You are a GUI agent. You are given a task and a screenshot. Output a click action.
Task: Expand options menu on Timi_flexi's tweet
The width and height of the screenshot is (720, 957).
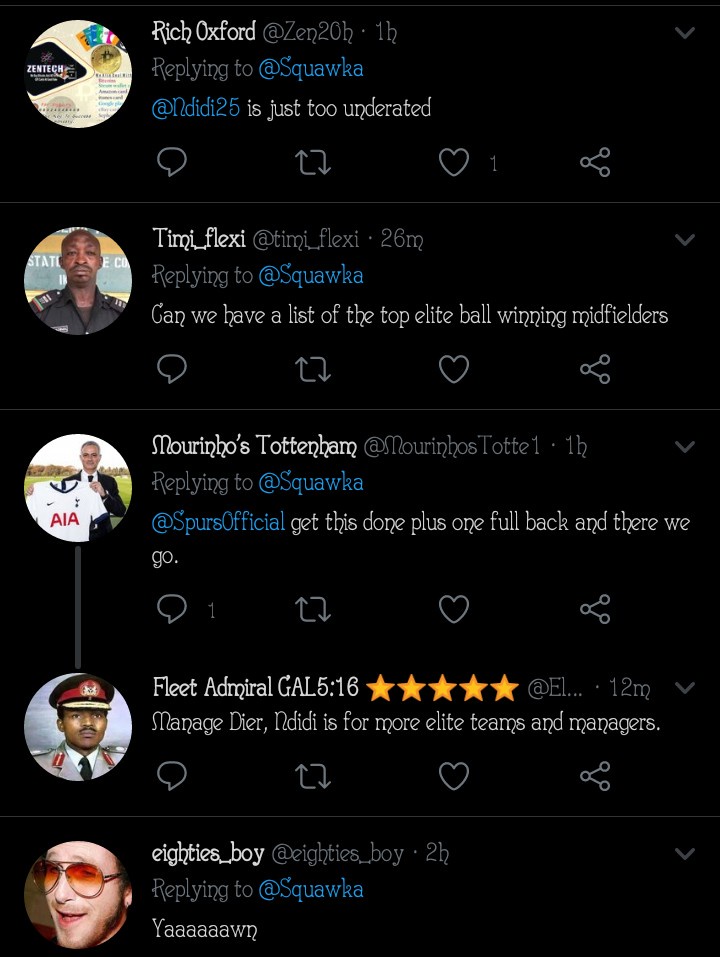point(685,240)
